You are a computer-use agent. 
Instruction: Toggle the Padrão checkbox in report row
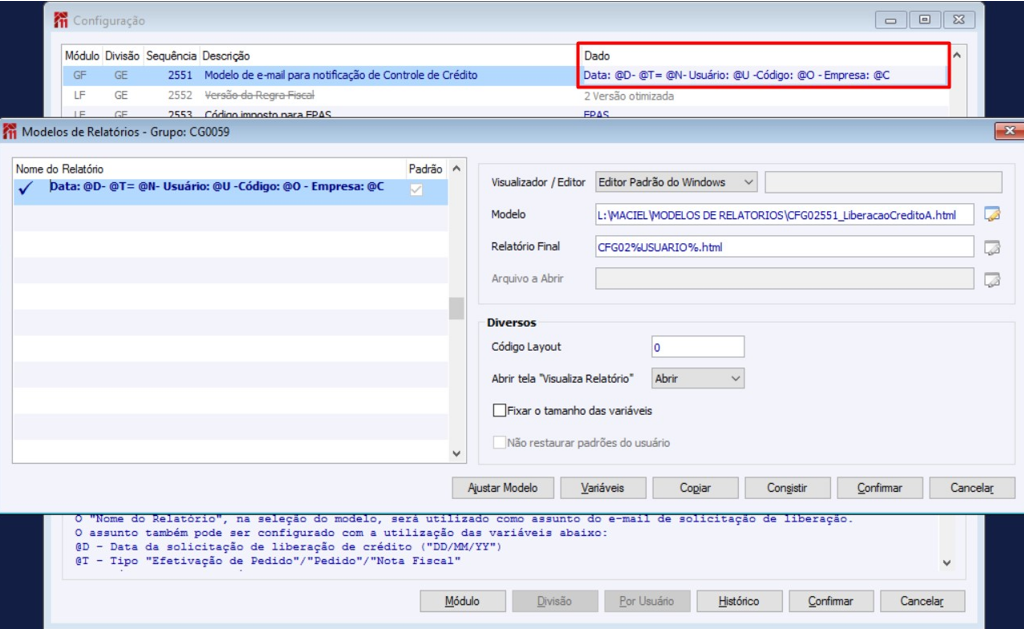pyautogui.click(x=416, y=189)
